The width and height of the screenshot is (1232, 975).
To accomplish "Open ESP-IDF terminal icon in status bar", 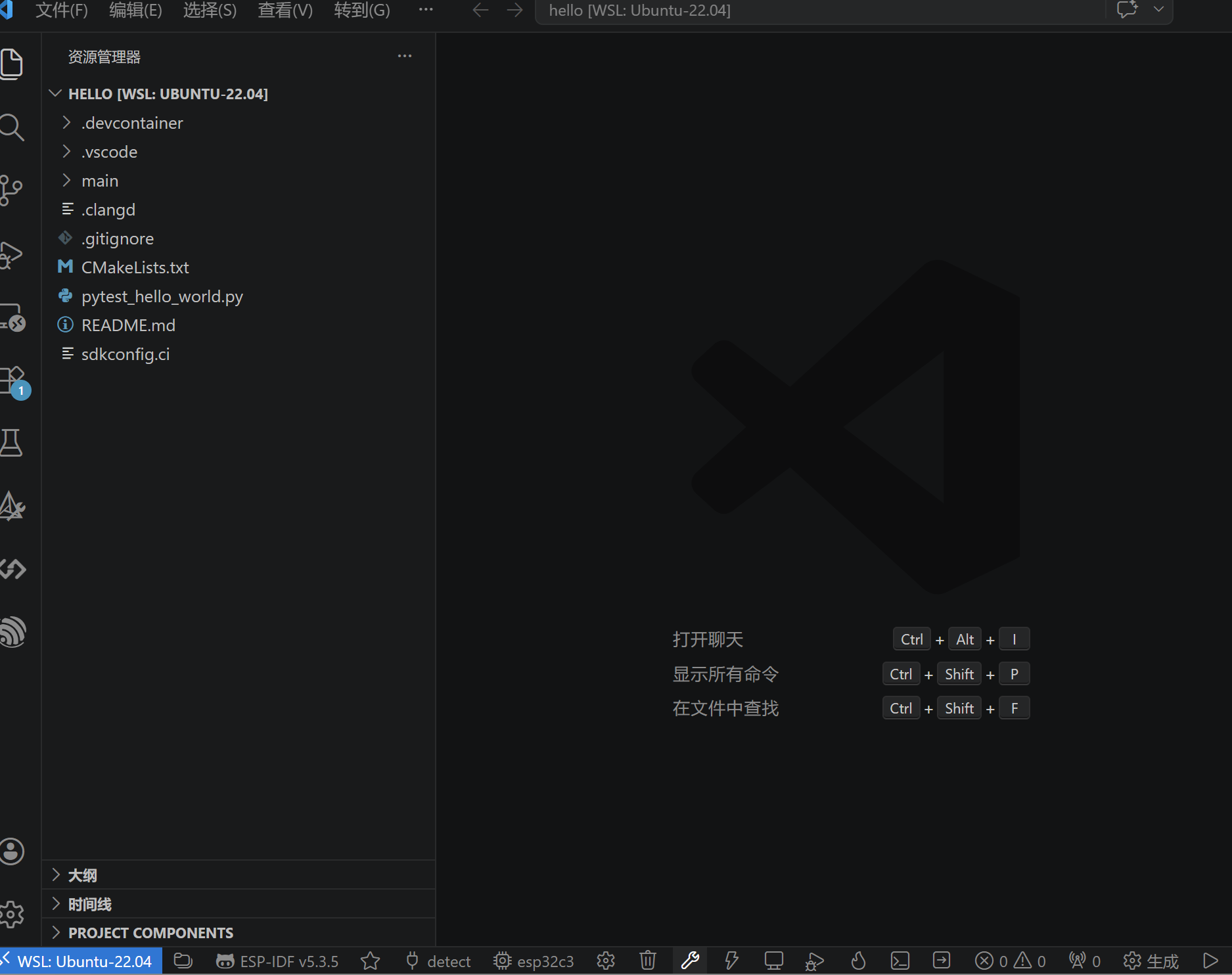I will pos(900,961).
